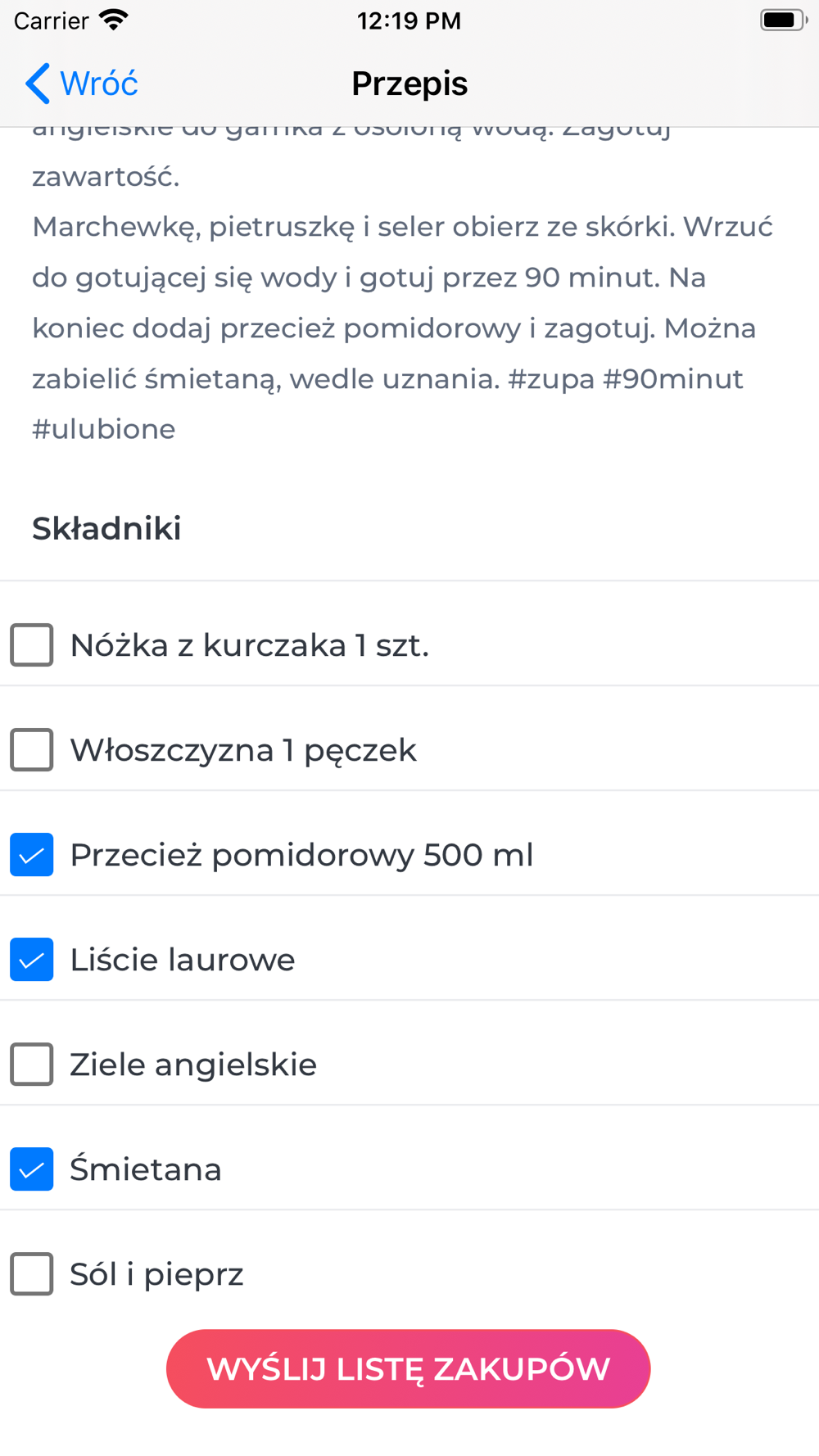Tap the Wi-Fi status icon
Screen dimensions: 819x1456
pos(114,20)
